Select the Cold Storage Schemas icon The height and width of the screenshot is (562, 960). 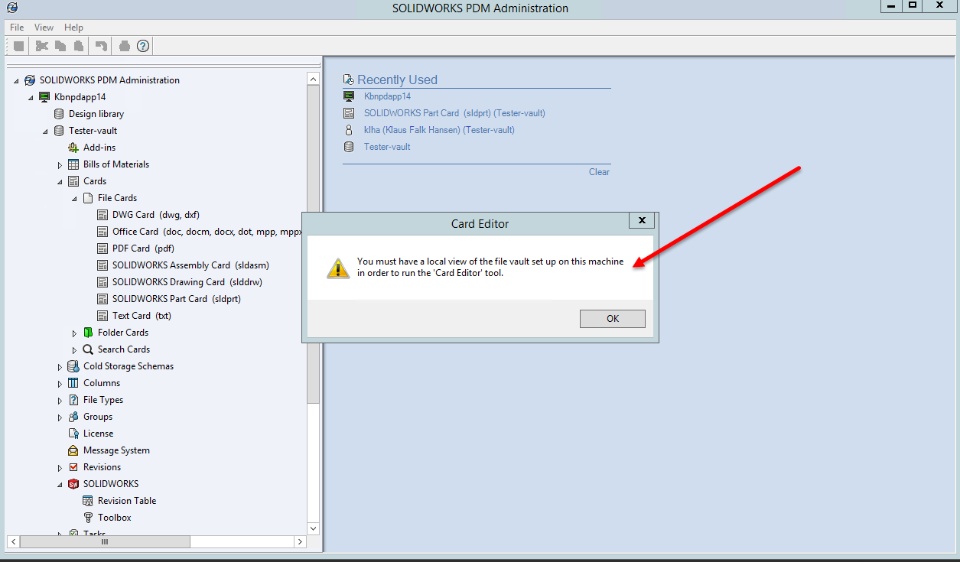pyautogui.click(x=73, y=366)
